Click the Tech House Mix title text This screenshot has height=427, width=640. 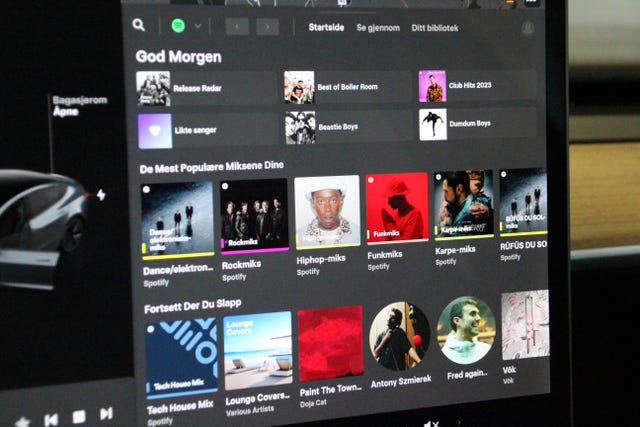(x=180, y=407)
